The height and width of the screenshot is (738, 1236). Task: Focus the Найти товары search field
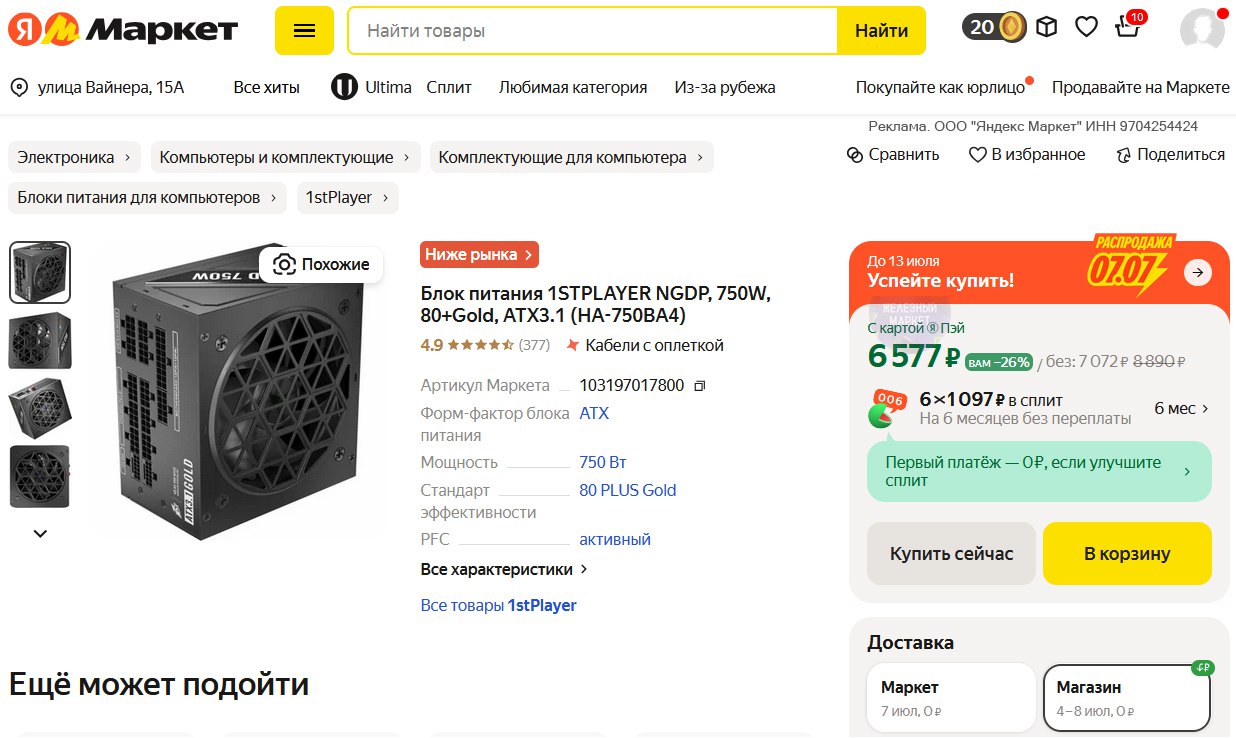592,31
